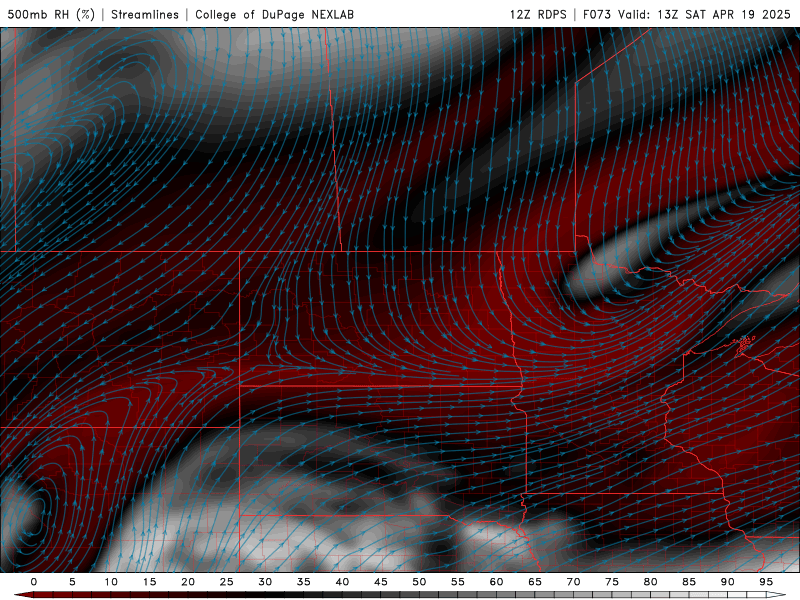Click the 35 label on color scale
Screen dimensions: 800x600
304,582
